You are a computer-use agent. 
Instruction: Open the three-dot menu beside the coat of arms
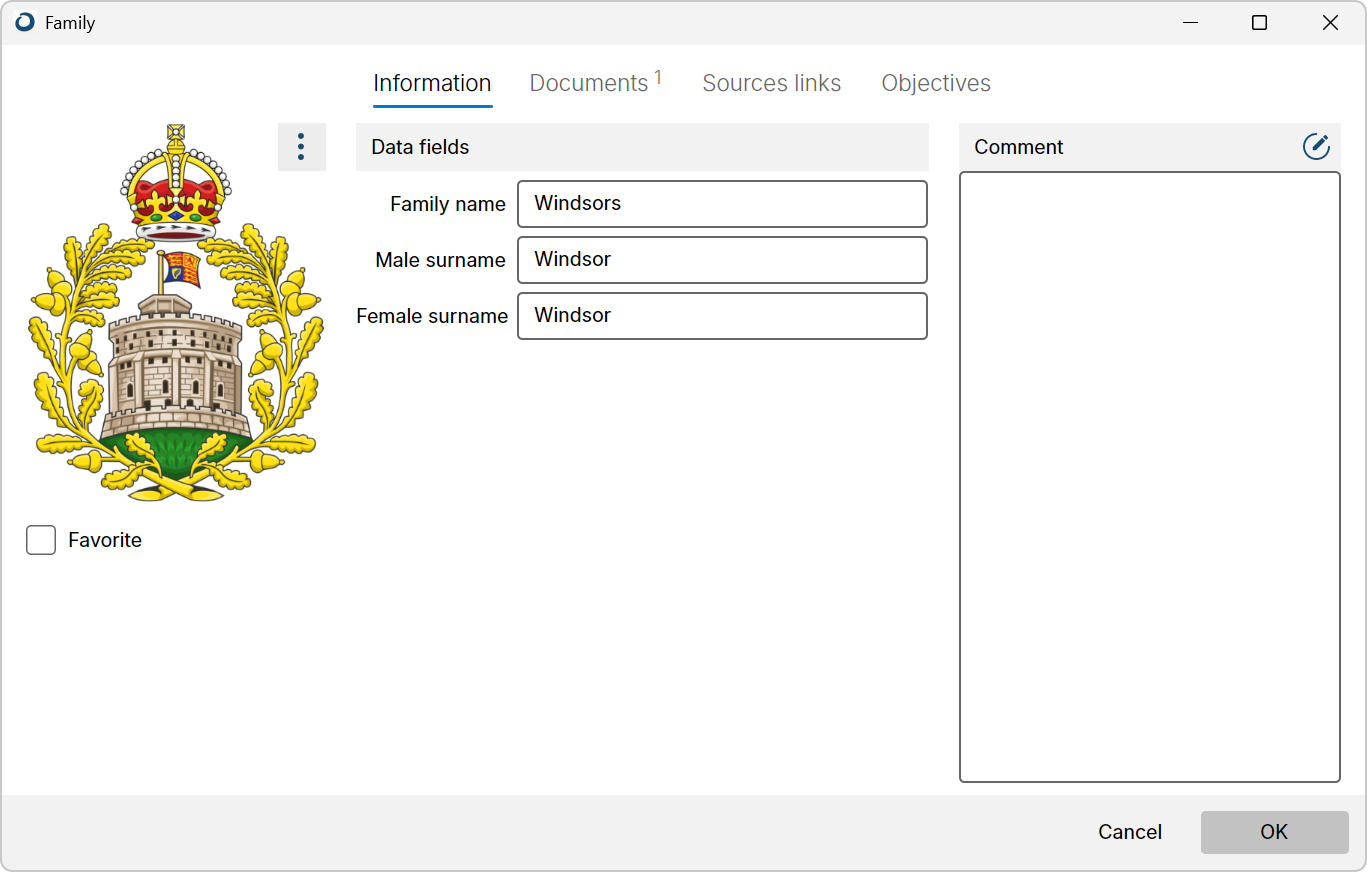[301, 147]
